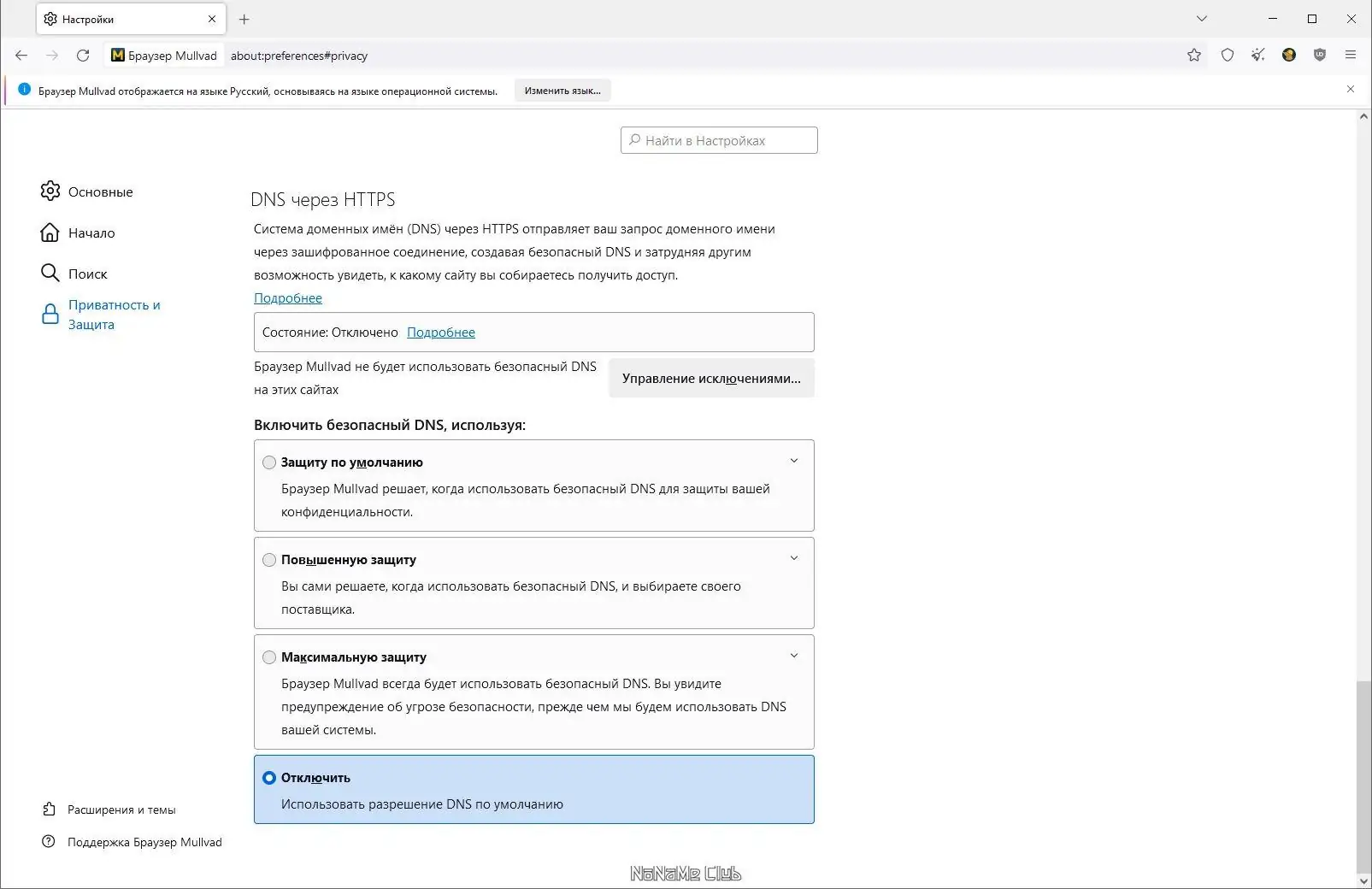1372x889 pixels.
Task: Open the uBlock Origin extension icon
Action: (x=1320, y=56)
